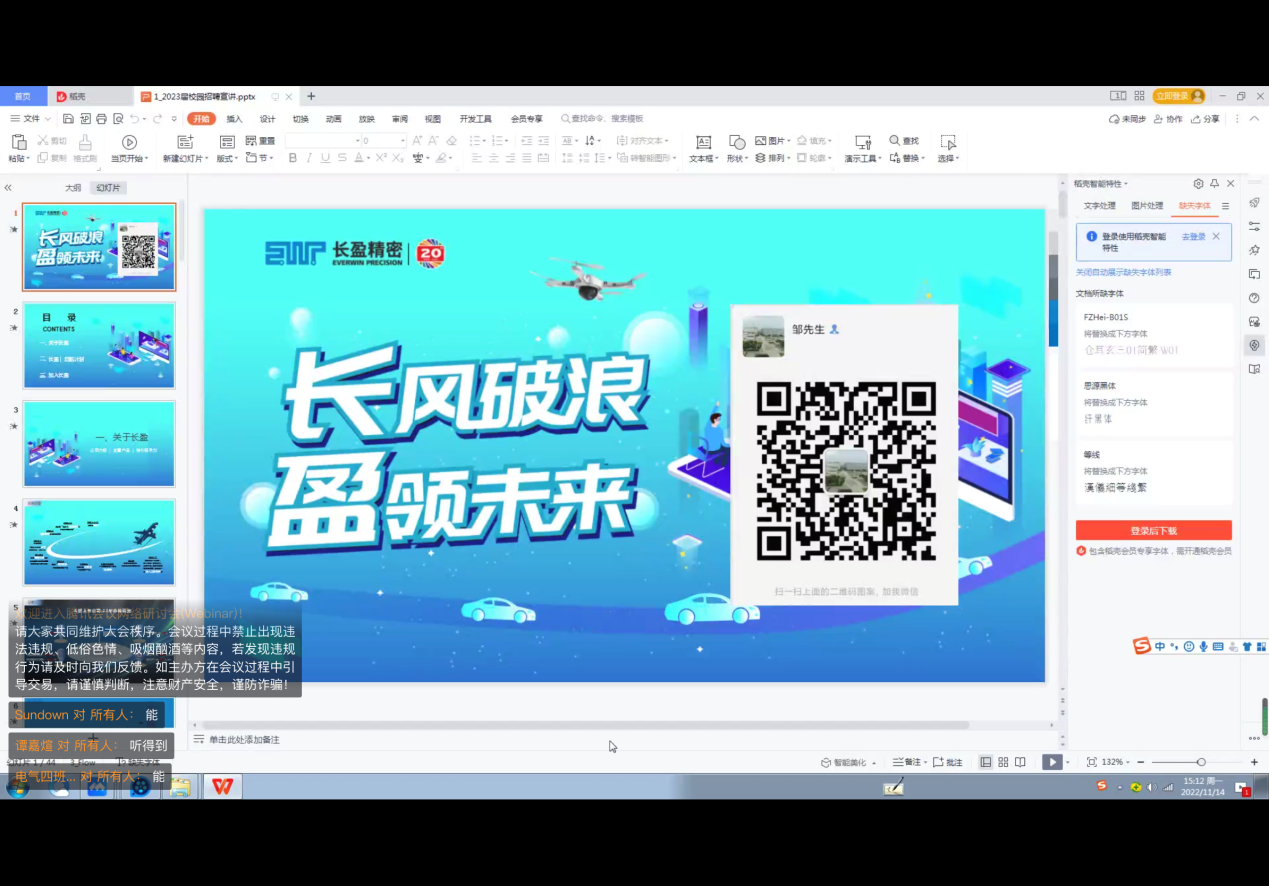Click the 去登录 link in notice
Image resolution: width=1269 pixels, height=886 pixels.
point(1193,237)
